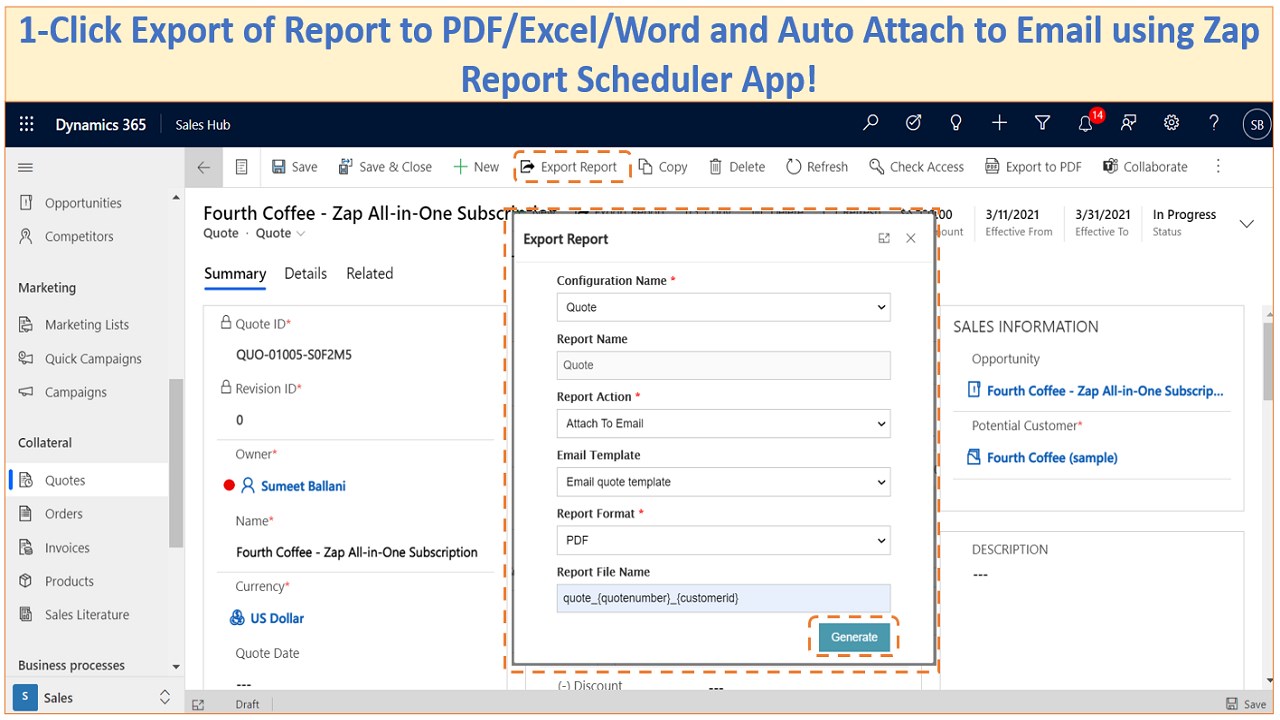Click the sidebar vertical scrollbar
Screen dimensions: 1280x720
pos(176,463)
